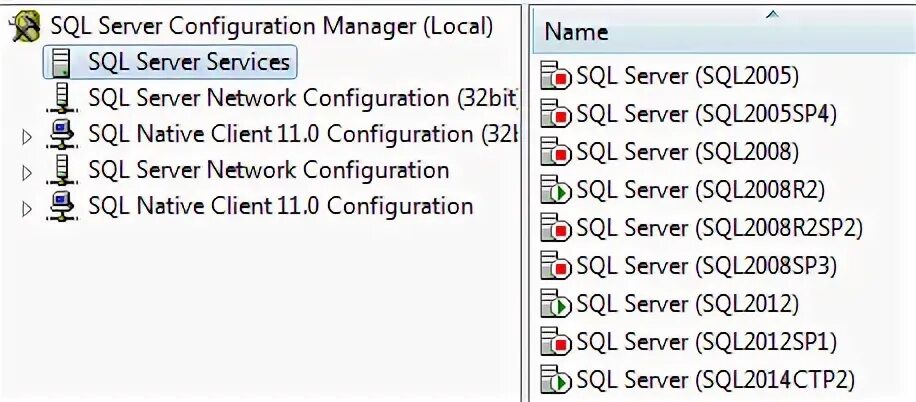
Task: Select the SQL Server (SQL2005) service
Action: [x=688, y=76]
